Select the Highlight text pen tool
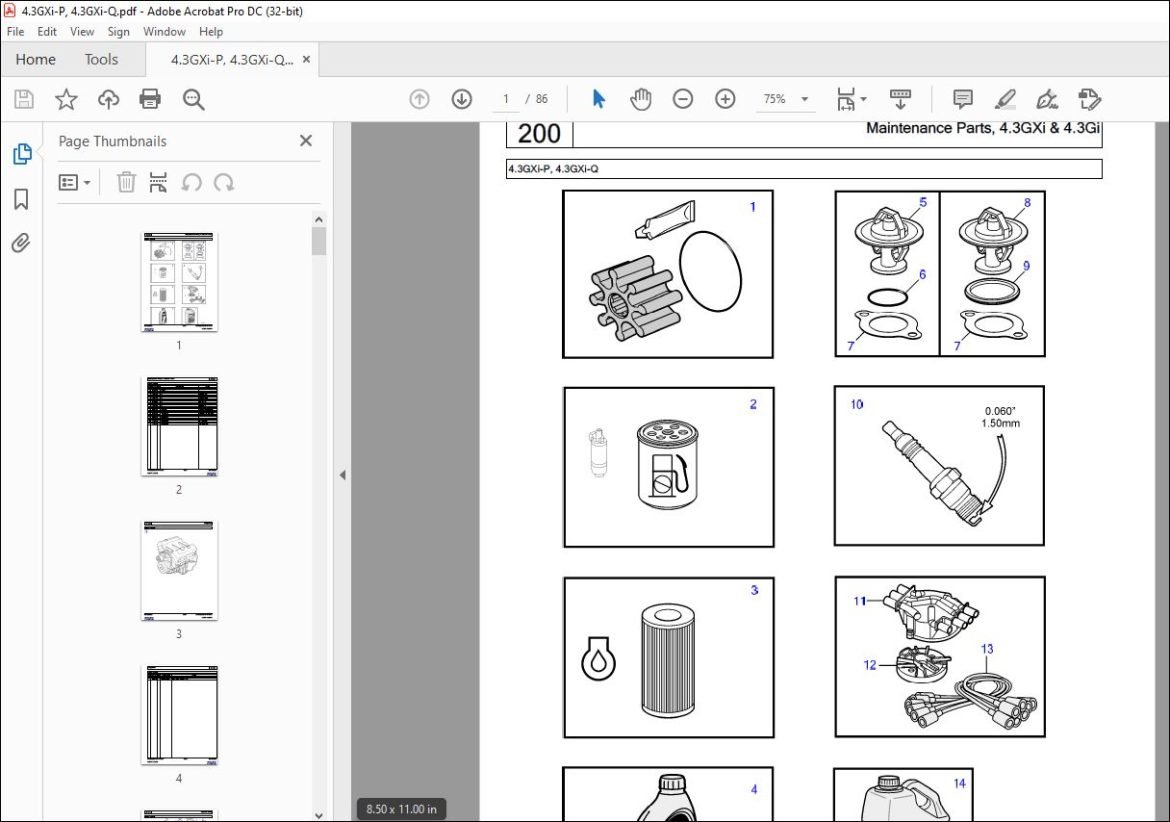The height and width of the screenshot is (822, 1170). coord(1005,99)
